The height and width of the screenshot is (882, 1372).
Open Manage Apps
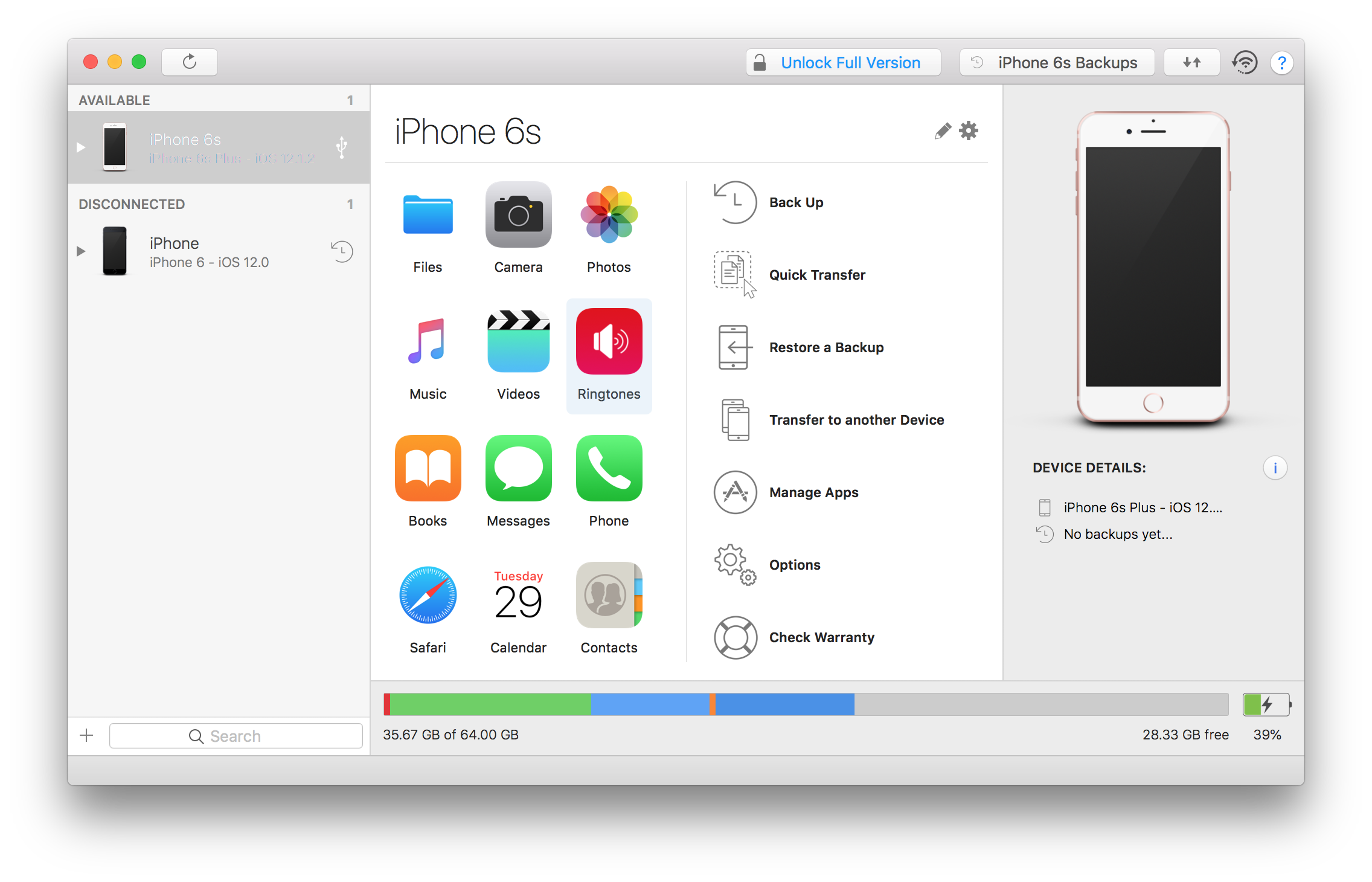pyautogui.click(x=786, y=492)
